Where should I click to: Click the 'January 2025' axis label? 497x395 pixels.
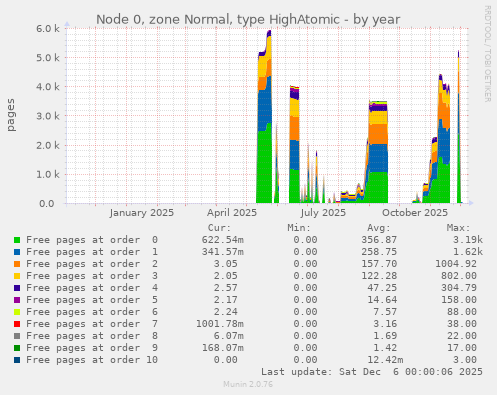click(142, 213)
